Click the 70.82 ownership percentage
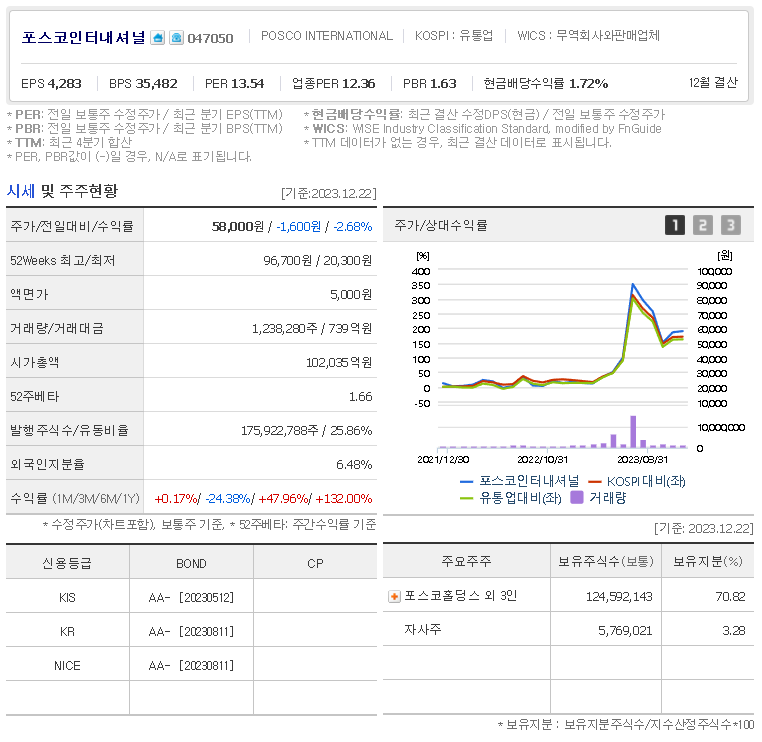The image size is (762, 742). 730,596
